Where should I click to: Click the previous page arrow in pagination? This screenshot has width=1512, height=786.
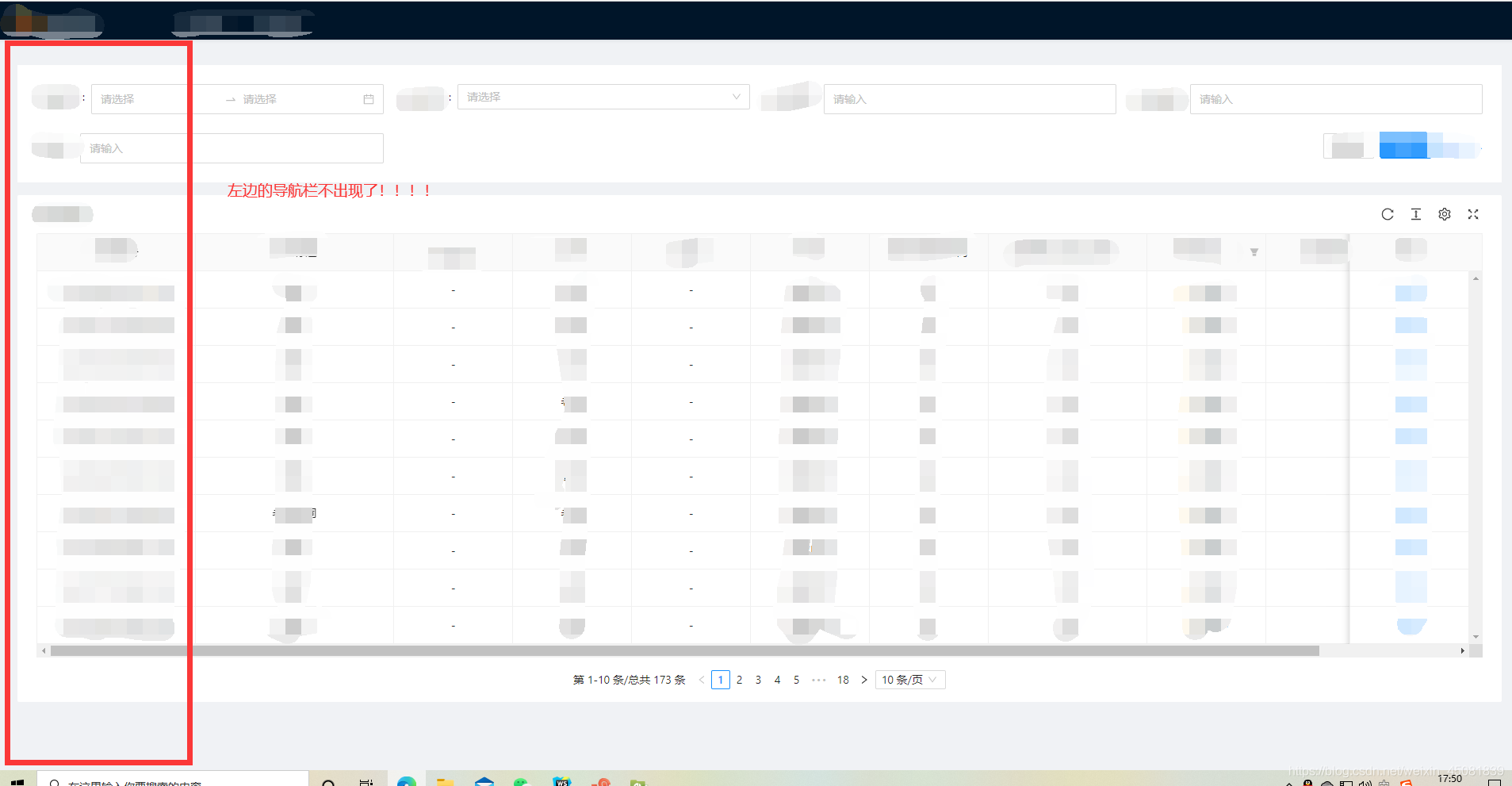click(x=701, y=680)
